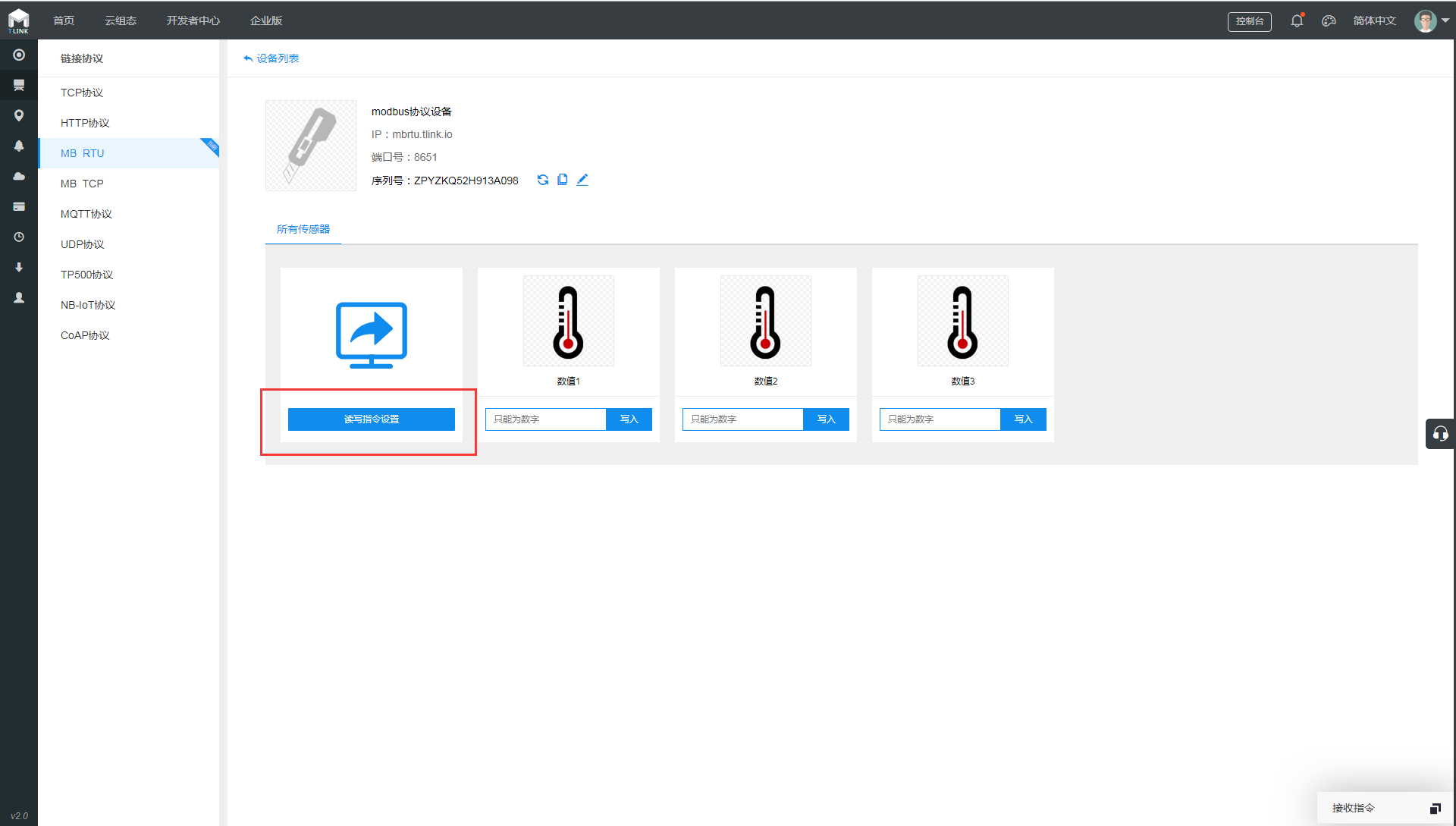Viewport: 1456px width, 826px height.
Task: Click the location pin sidebar icon
Action: (19, 115)
